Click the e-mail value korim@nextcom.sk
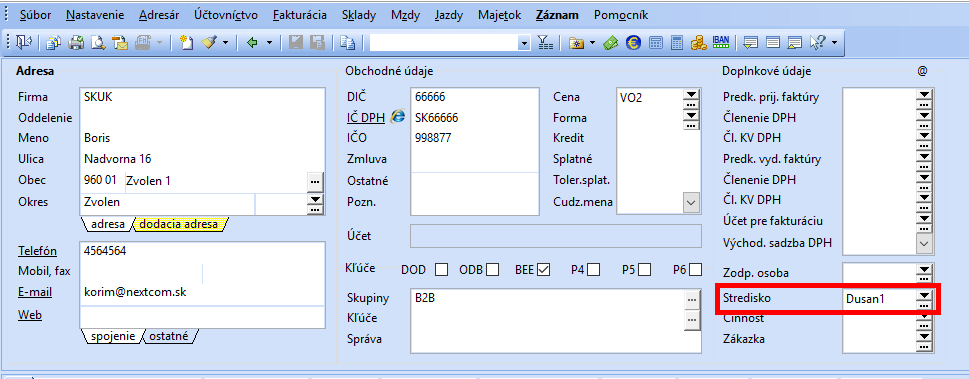 click(x=135, y=292)
